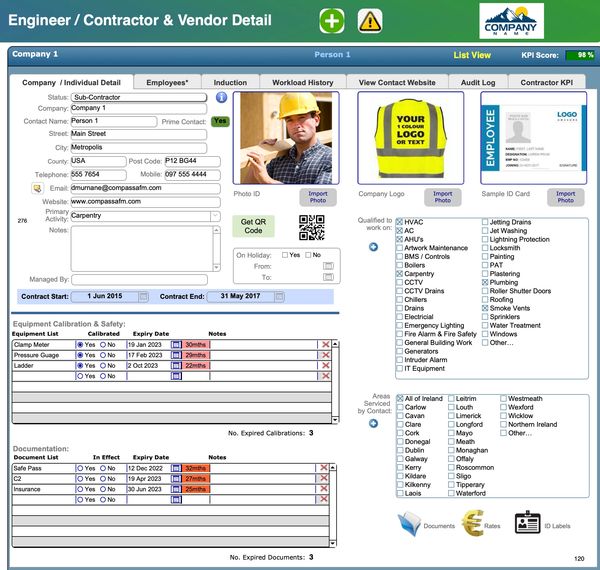This screenshot has height=570, width=600.
Task: Open the Contract Start date picker
Action: coord(143,296)
